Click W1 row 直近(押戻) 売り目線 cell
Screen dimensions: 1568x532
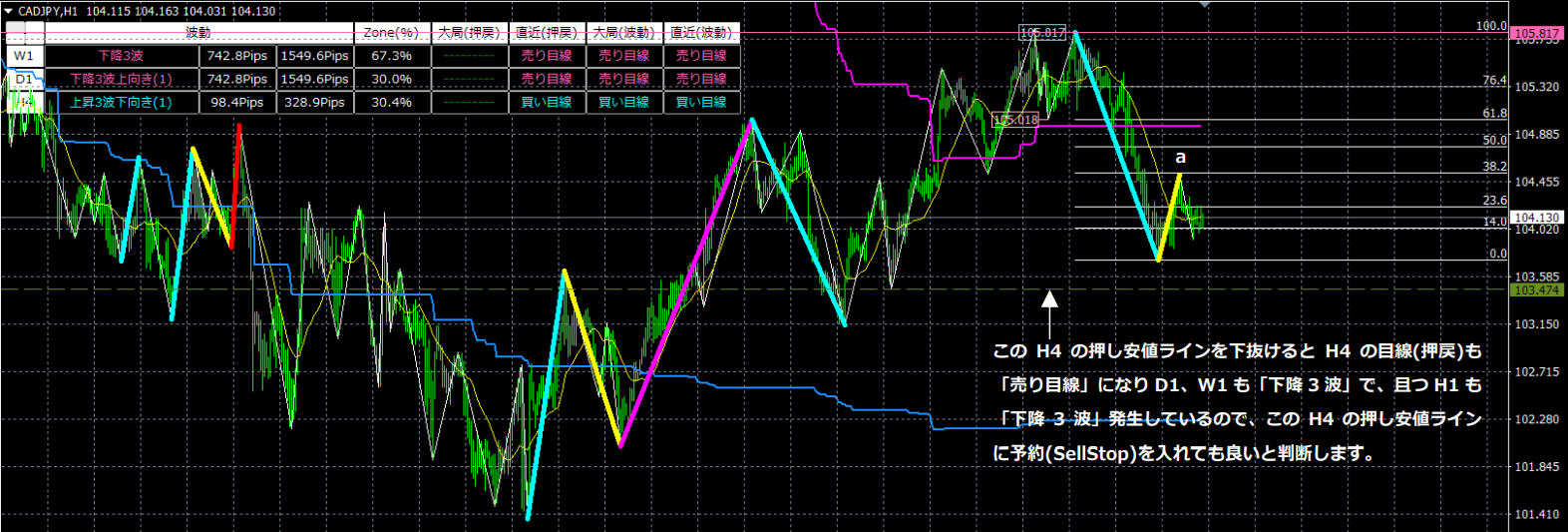click(x=547, y=56)
